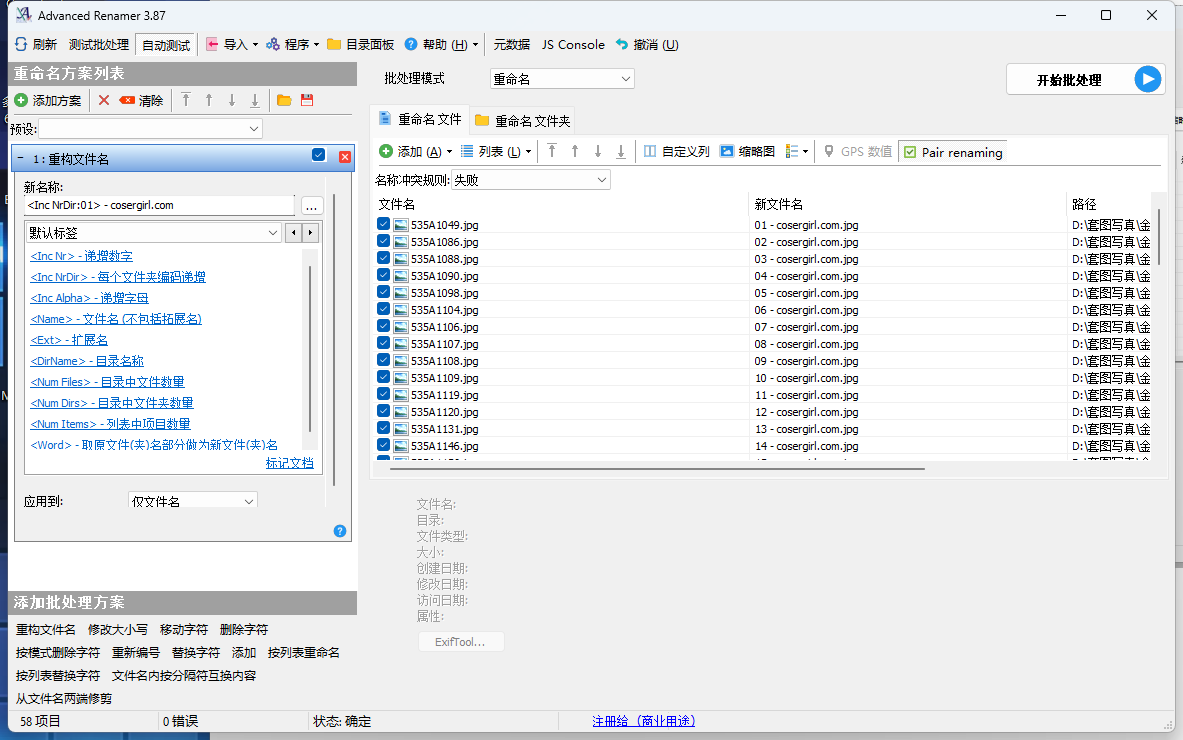The width and height of the screenshot is (1183, 740).
Task: Uncheck the file 535A1049.jpg checkbox
Action: [384, 225]
